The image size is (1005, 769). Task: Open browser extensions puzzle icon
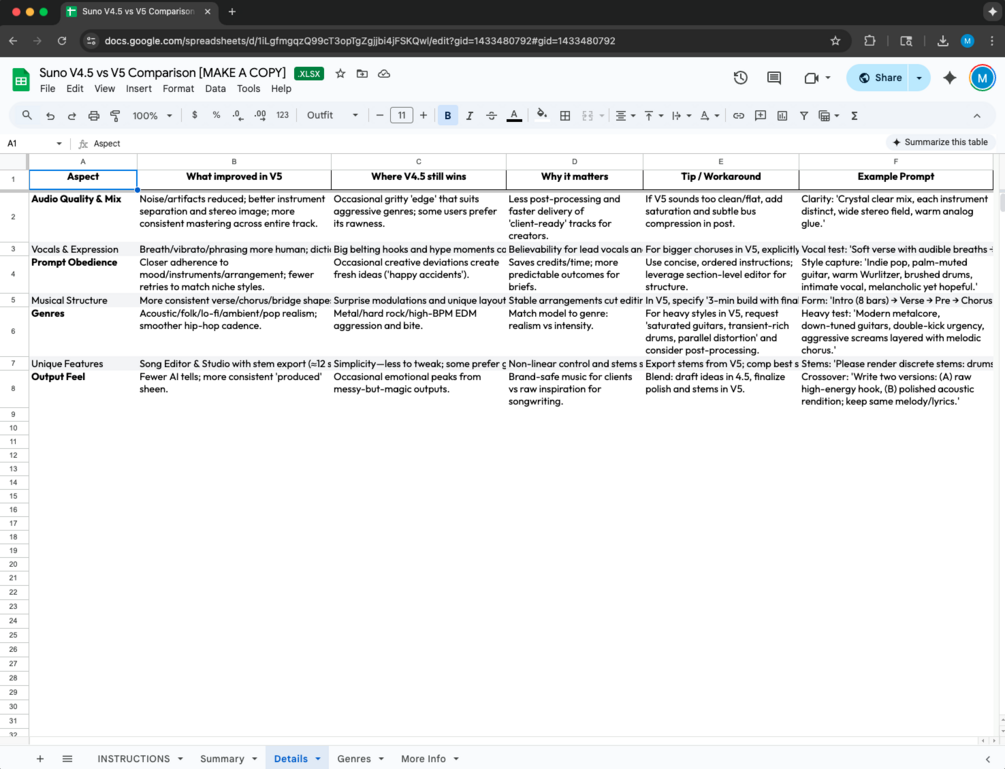click(x=869, y=41)
